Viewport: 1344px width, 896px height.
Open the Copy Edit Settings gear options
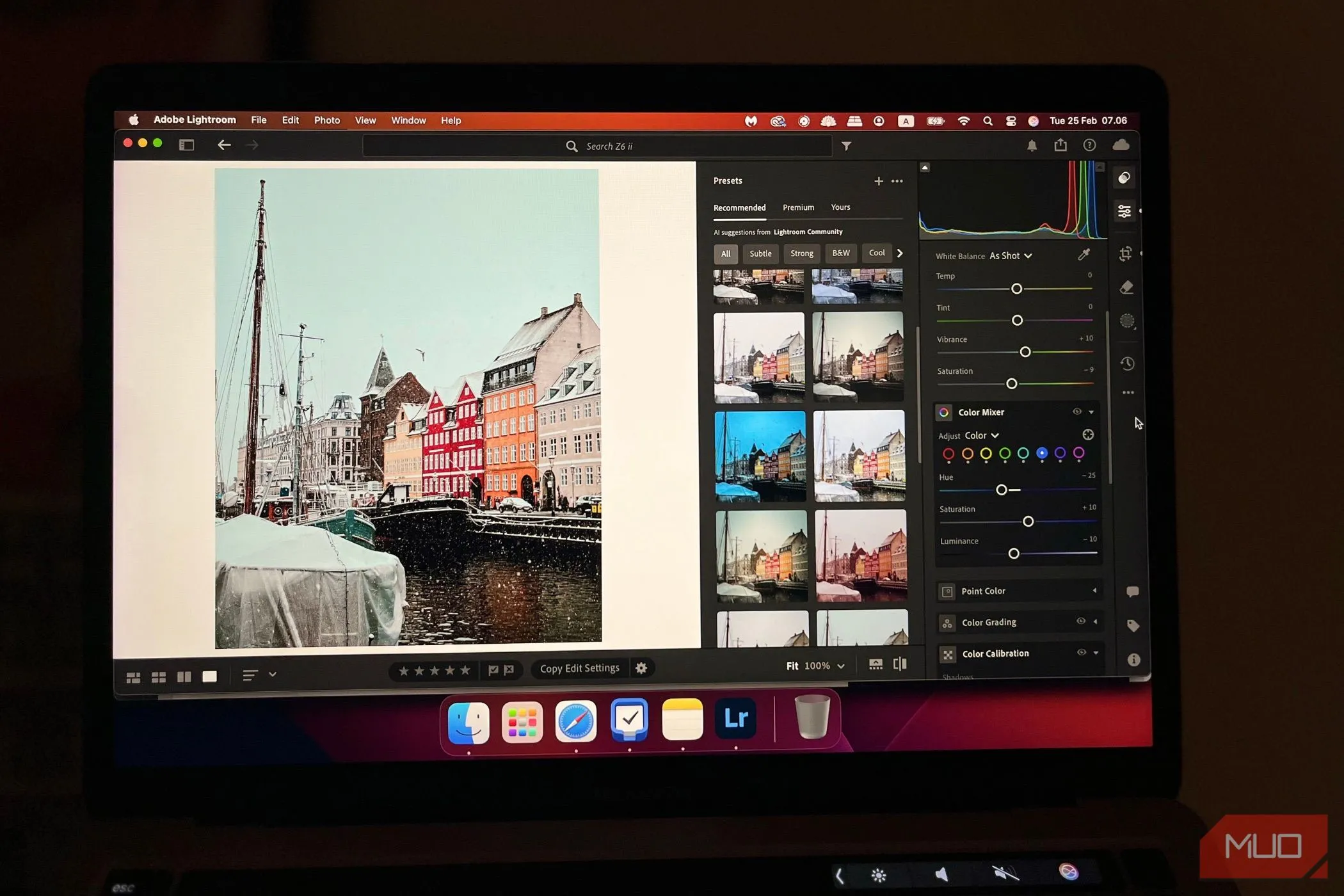[x=641, y=668]
